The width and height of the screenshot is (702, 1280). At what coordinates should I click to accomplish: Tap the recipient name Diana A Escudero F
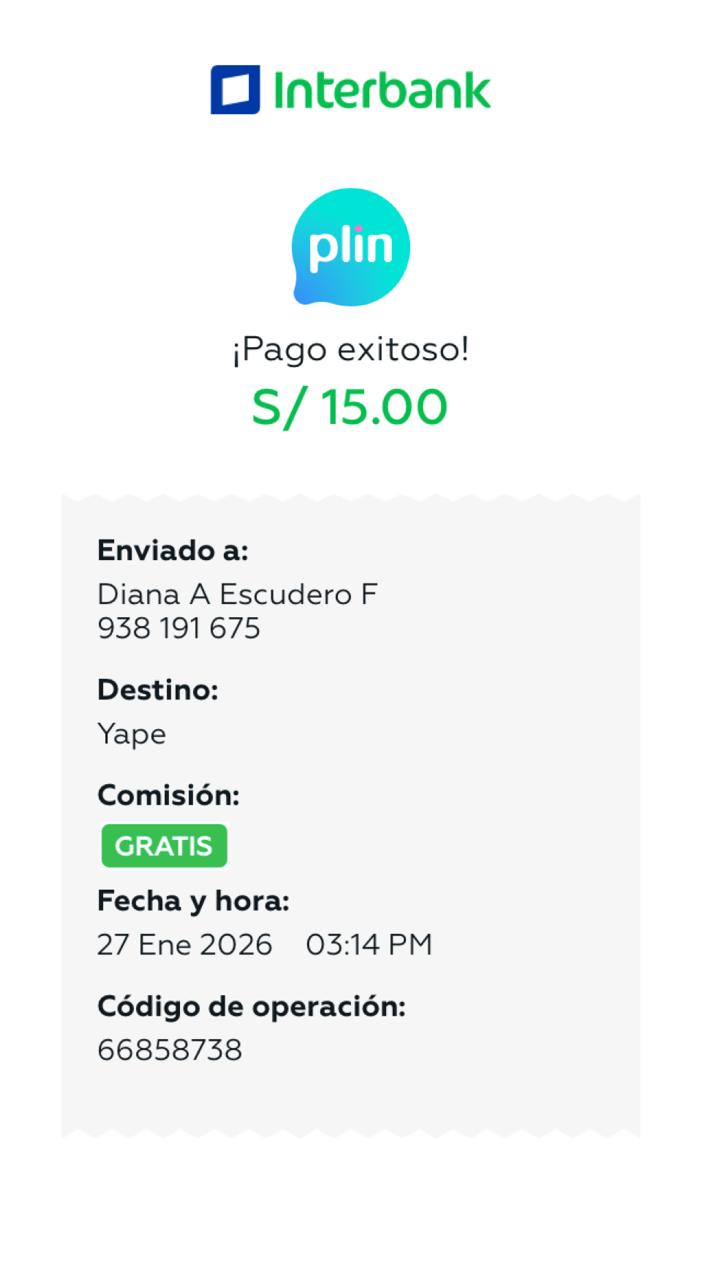pyautogui.click(x=237, y=594)
